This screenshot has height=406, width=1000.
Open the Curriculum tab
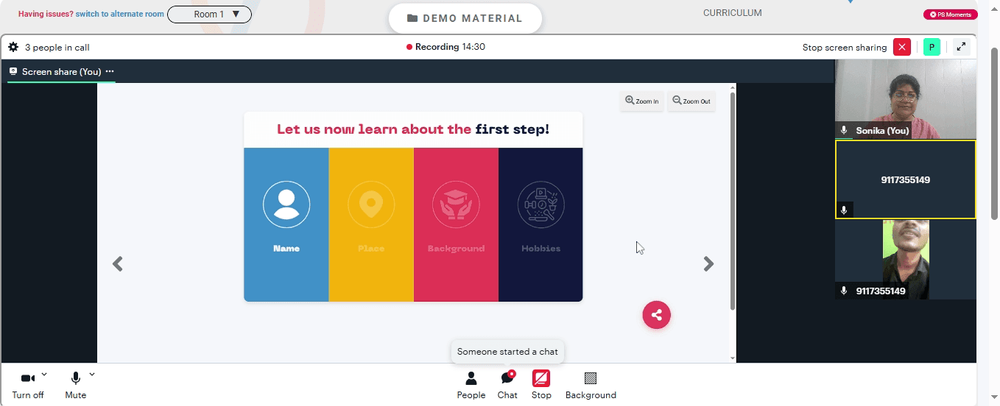pos(732,13)
